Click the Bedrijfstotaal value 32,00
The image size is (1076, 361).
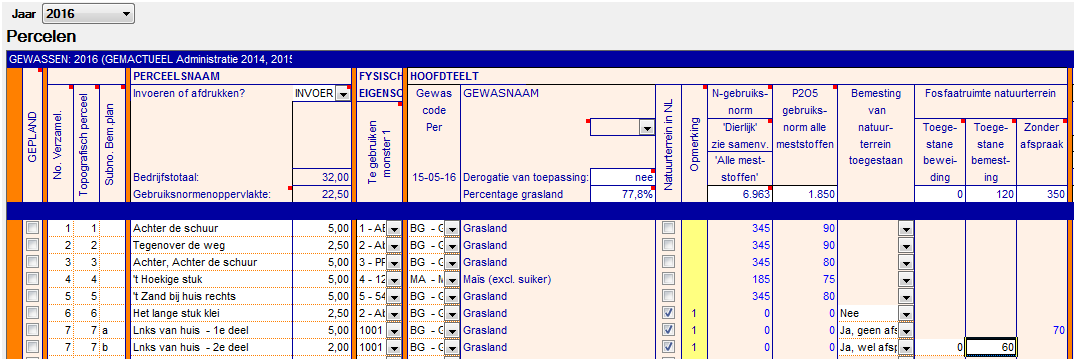click(322, 177)
